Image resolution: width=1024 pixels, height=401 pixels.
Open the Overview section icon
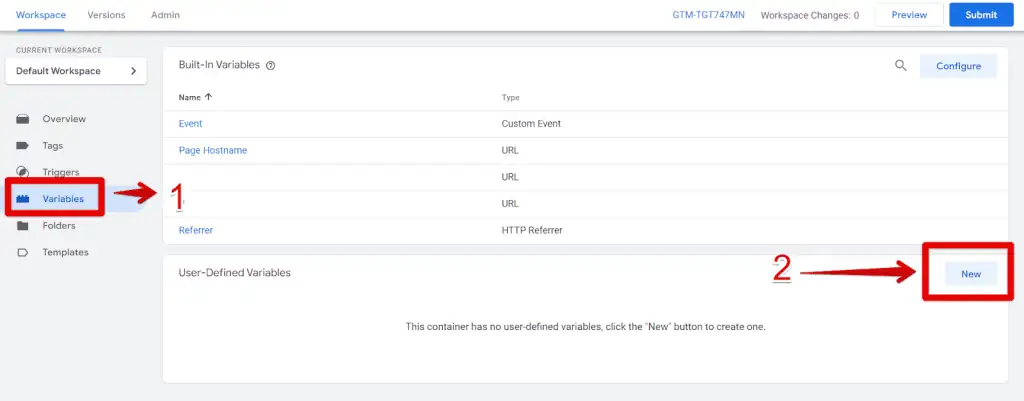pyautogui.click(x=23, y=119)
